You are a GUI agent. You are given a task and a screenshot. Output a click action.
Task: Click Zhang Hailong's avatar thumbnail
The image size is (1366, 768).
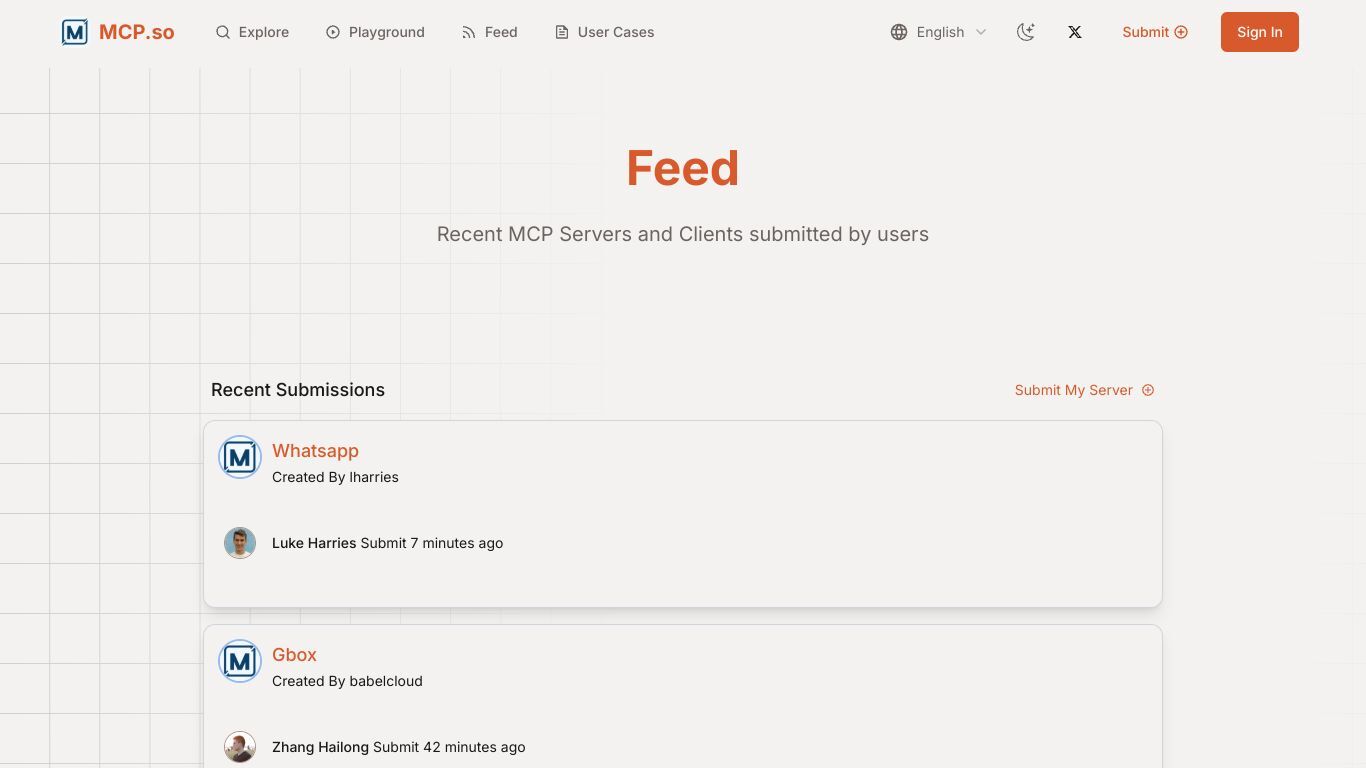tap(240, 747)
